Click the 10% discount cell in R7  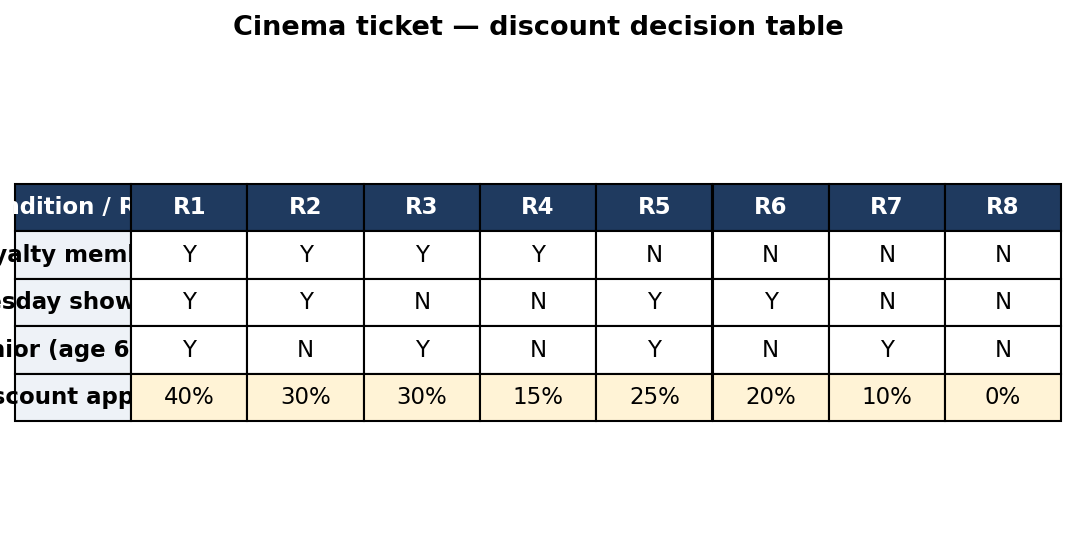pos(887,397)
